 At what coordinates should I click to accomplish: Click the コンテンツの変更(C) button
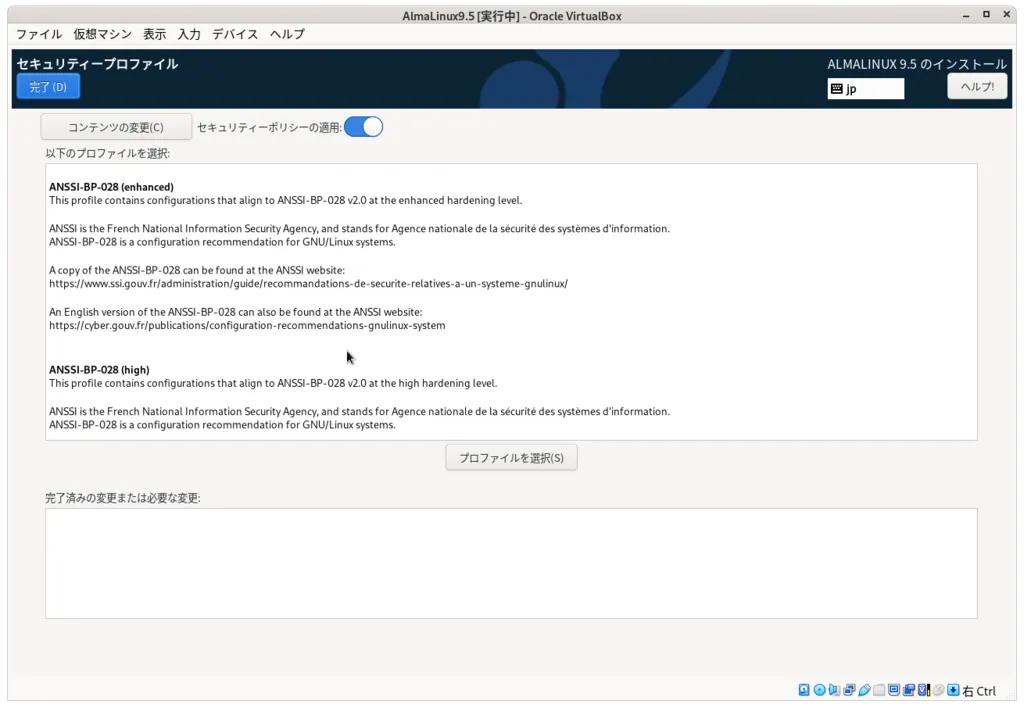coord(116,127)
